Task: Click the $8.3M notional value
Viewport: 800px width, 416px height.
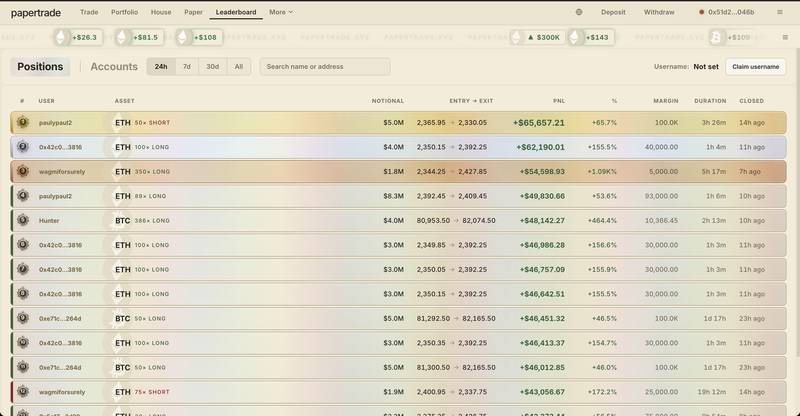Action: pyautogui.click(x=393, y=197)
